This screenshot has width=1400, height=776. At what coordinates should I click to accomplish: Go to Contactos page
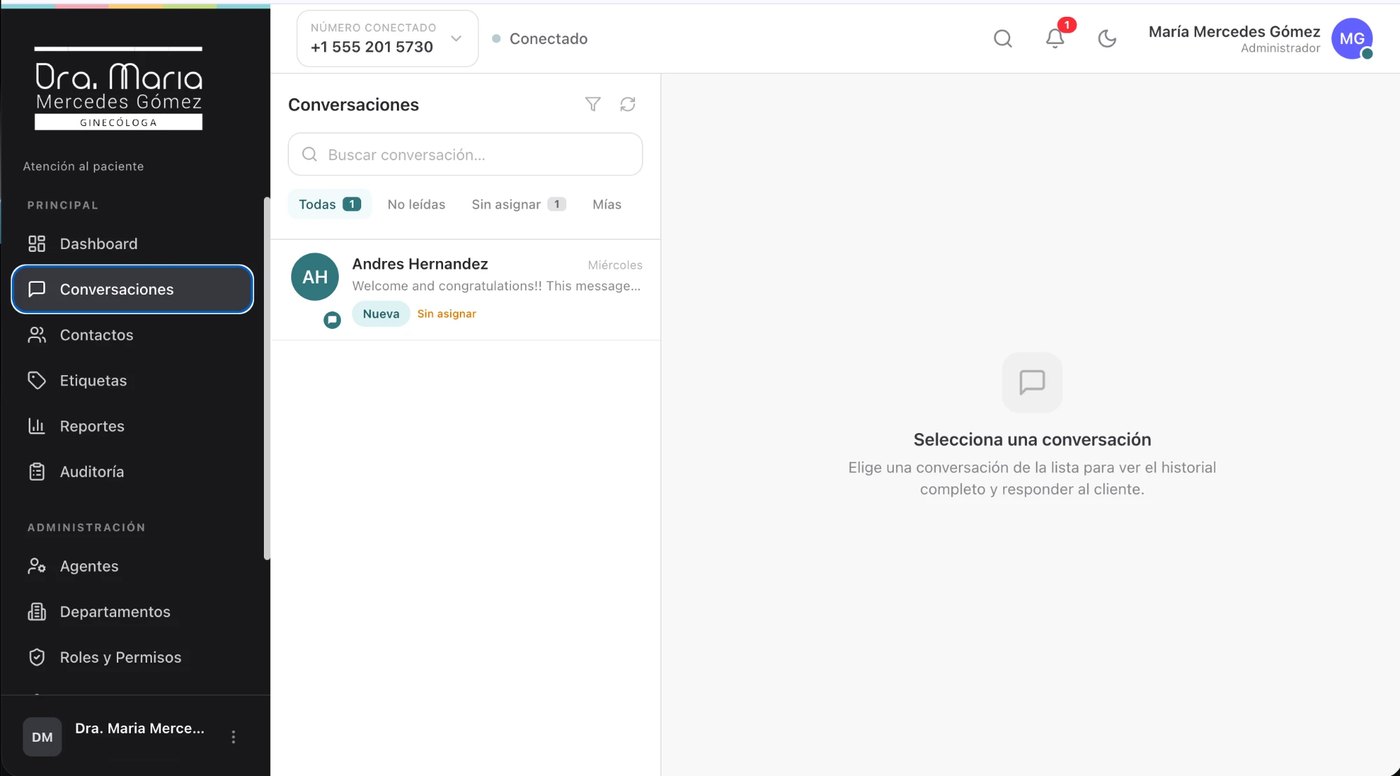click(x=132, y=335)
